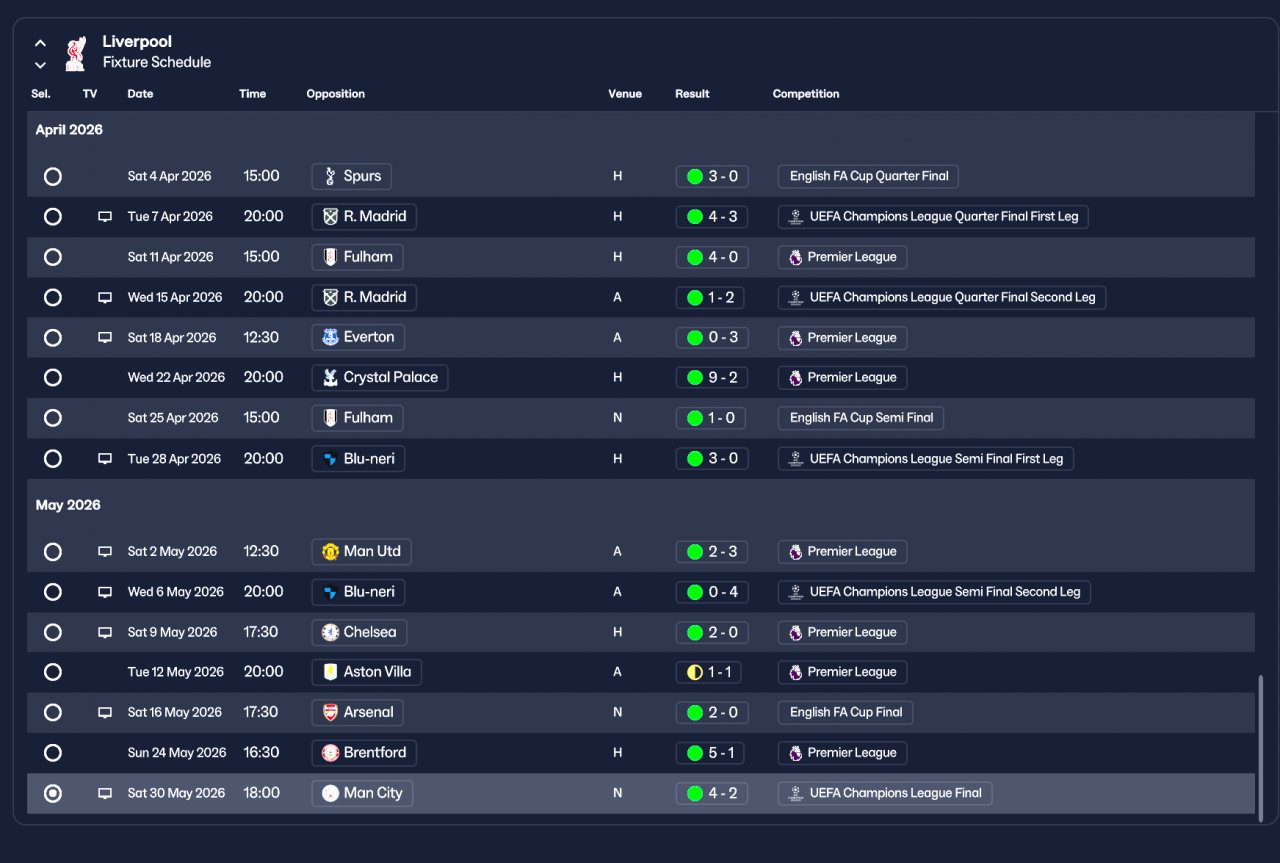Click the down chevron beside Fixture Schedule

point(40,65)
